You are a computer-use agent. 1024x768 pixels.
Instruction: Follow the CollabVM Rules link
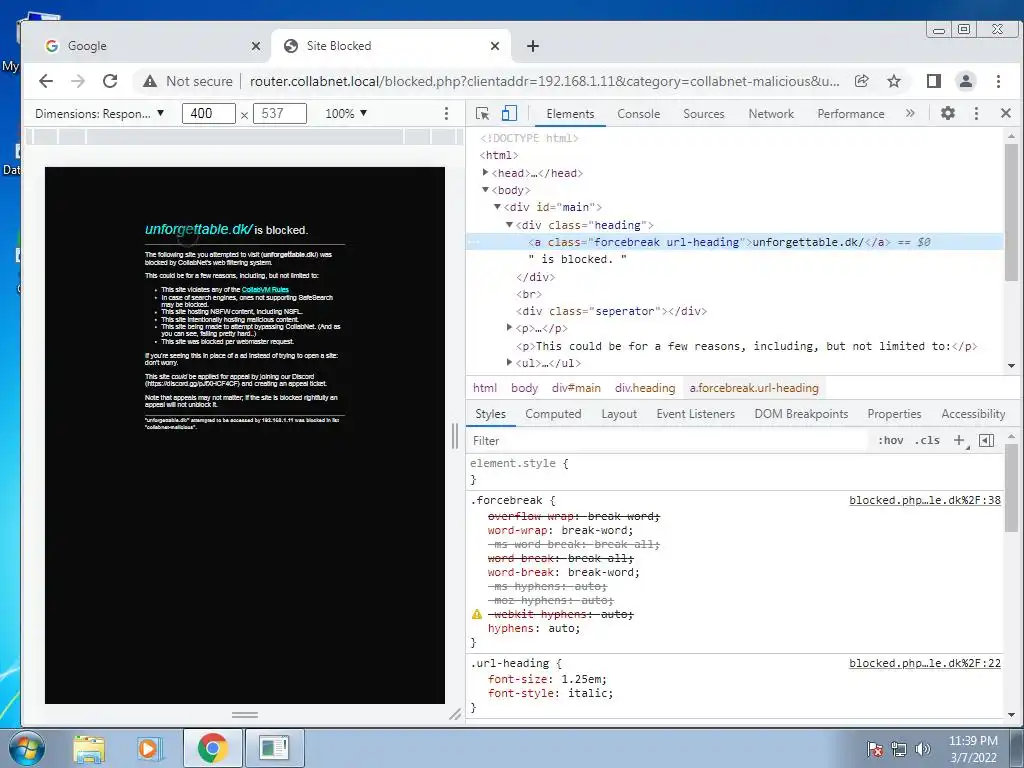tap(265, 289)
